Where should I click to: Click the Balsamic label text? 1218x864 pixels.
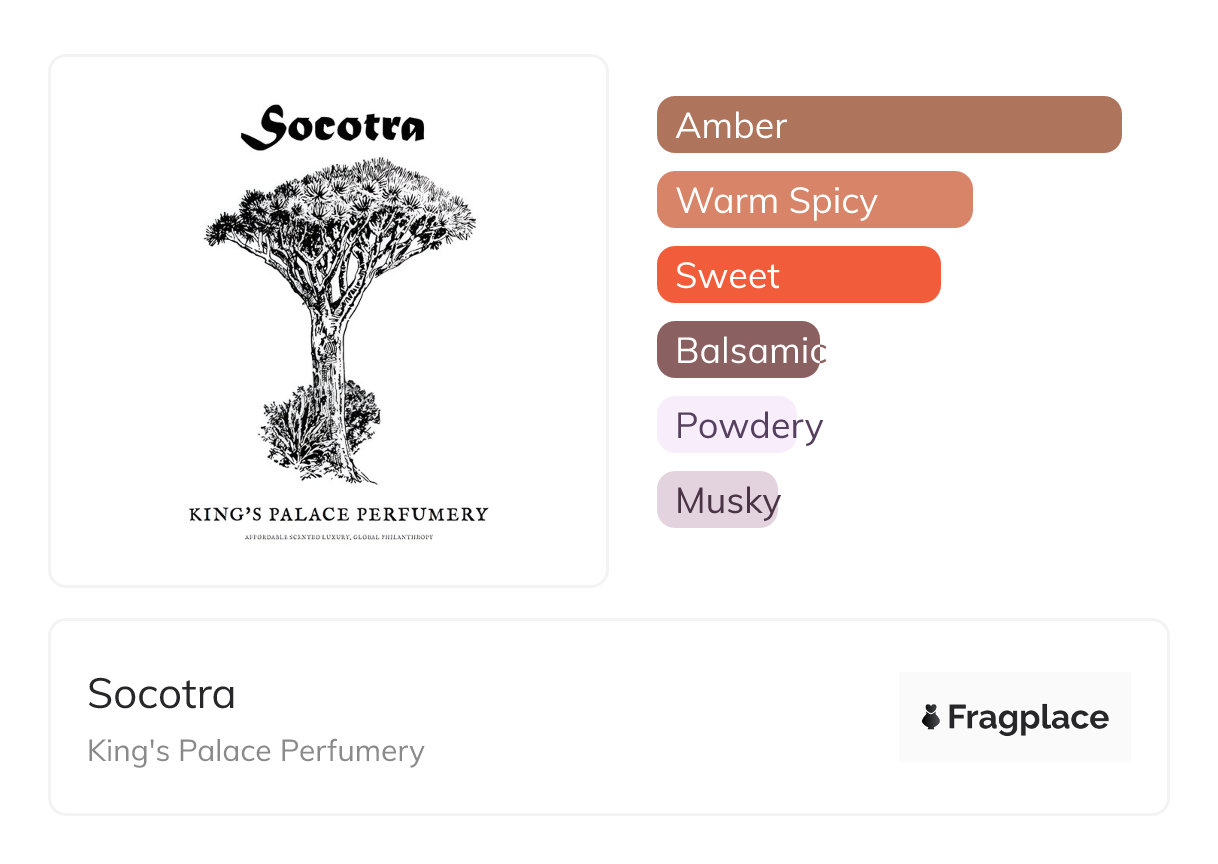click(x=749, y=351)
